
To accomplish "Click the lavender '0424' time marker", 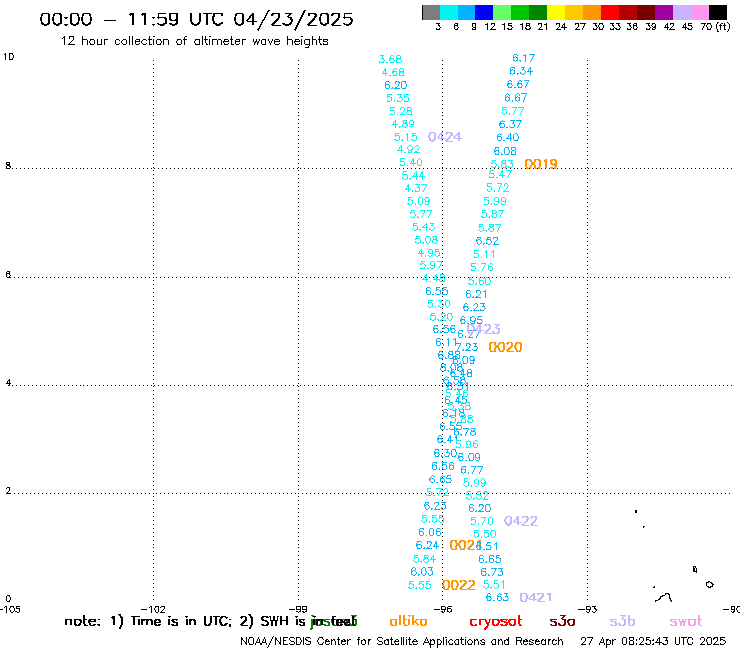I will (445, 137).
